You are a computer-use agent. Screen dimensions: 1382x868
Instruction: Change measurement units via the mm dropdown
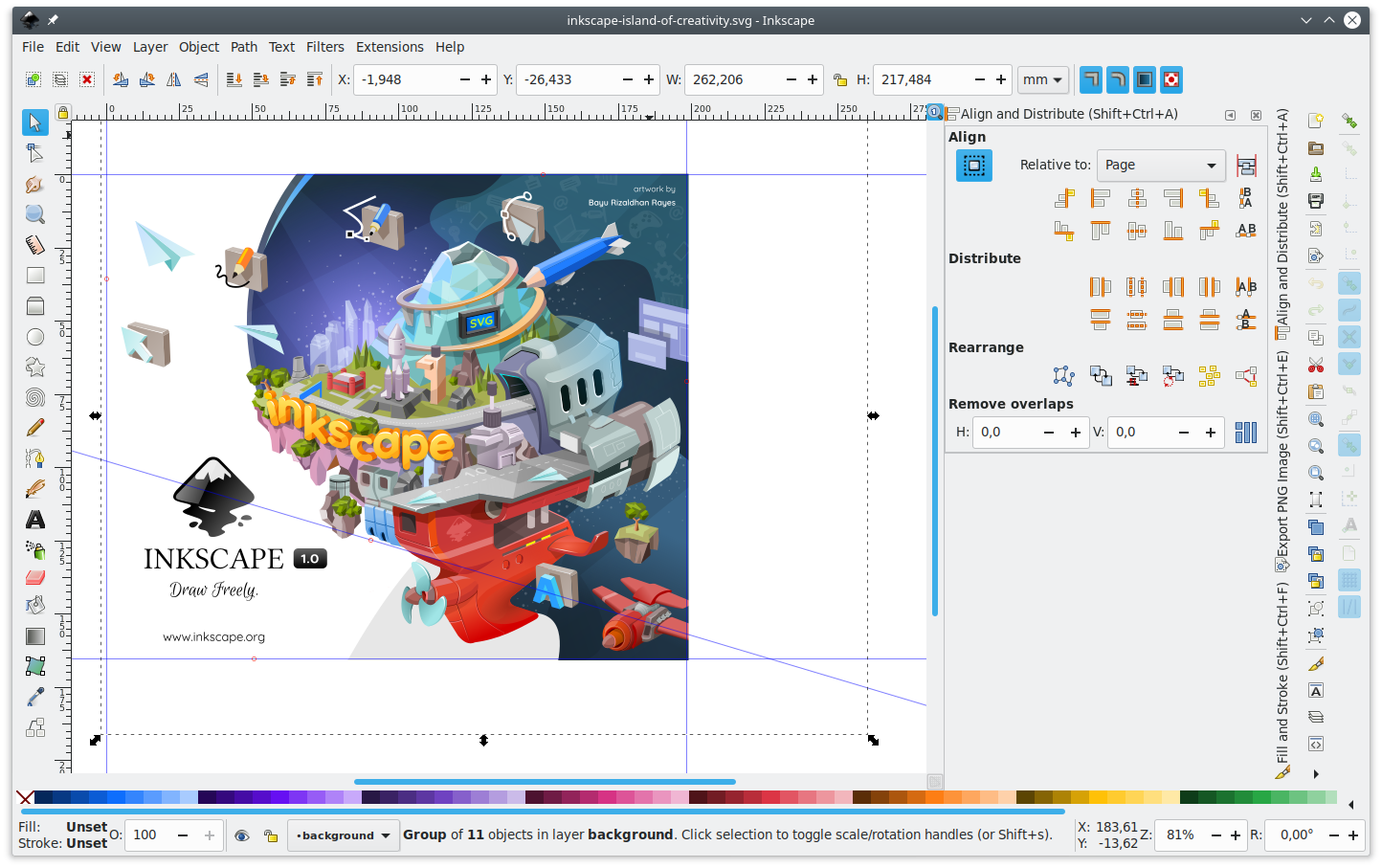[x=1042, y=79]
